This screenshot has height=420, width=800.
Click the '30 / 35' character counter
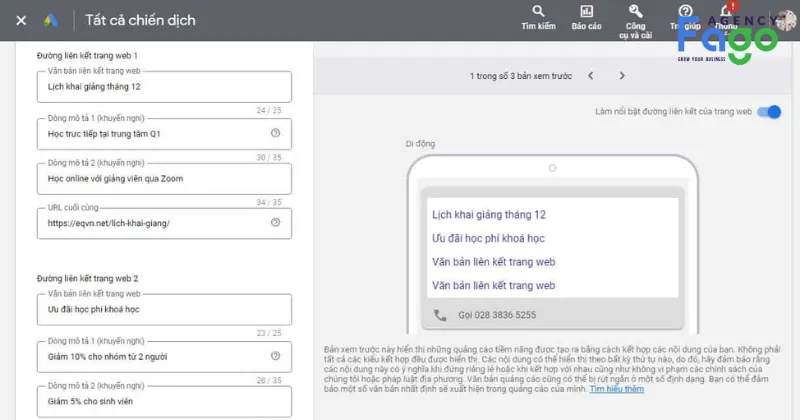coord(269,157)
